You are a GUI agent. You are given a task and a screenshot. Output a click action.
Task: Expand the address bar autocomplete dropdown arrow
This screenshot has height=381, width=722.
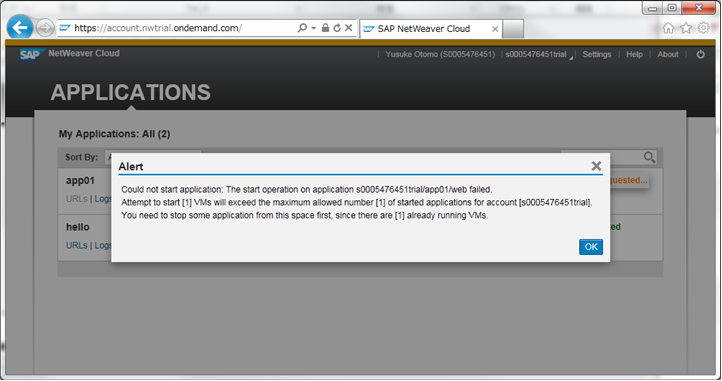[x=314, y=28]
